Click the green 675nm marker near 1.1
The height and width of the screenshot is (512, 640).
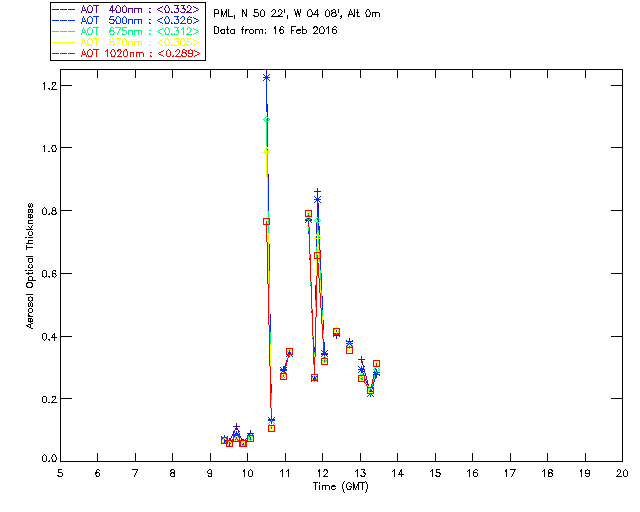[267, 120]
